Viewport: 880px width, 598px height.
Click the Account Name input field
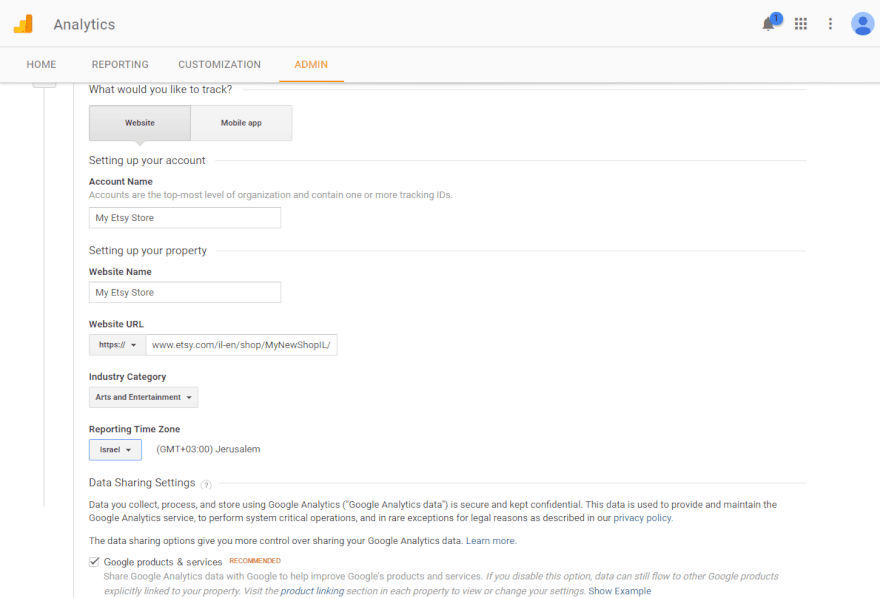click(184, 218)
